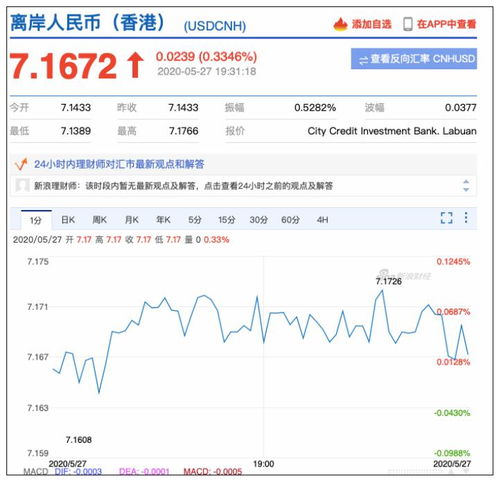This screenshot has height=481, width=499.
Task: Click City Credit Investment Bank. Labuan text
Action: pyautogui.click(x=392, y=131)
